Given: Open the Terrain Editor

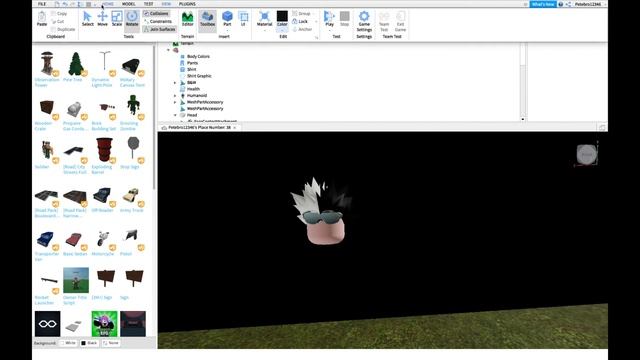Looking at the screenshot, I should [187, 19].
